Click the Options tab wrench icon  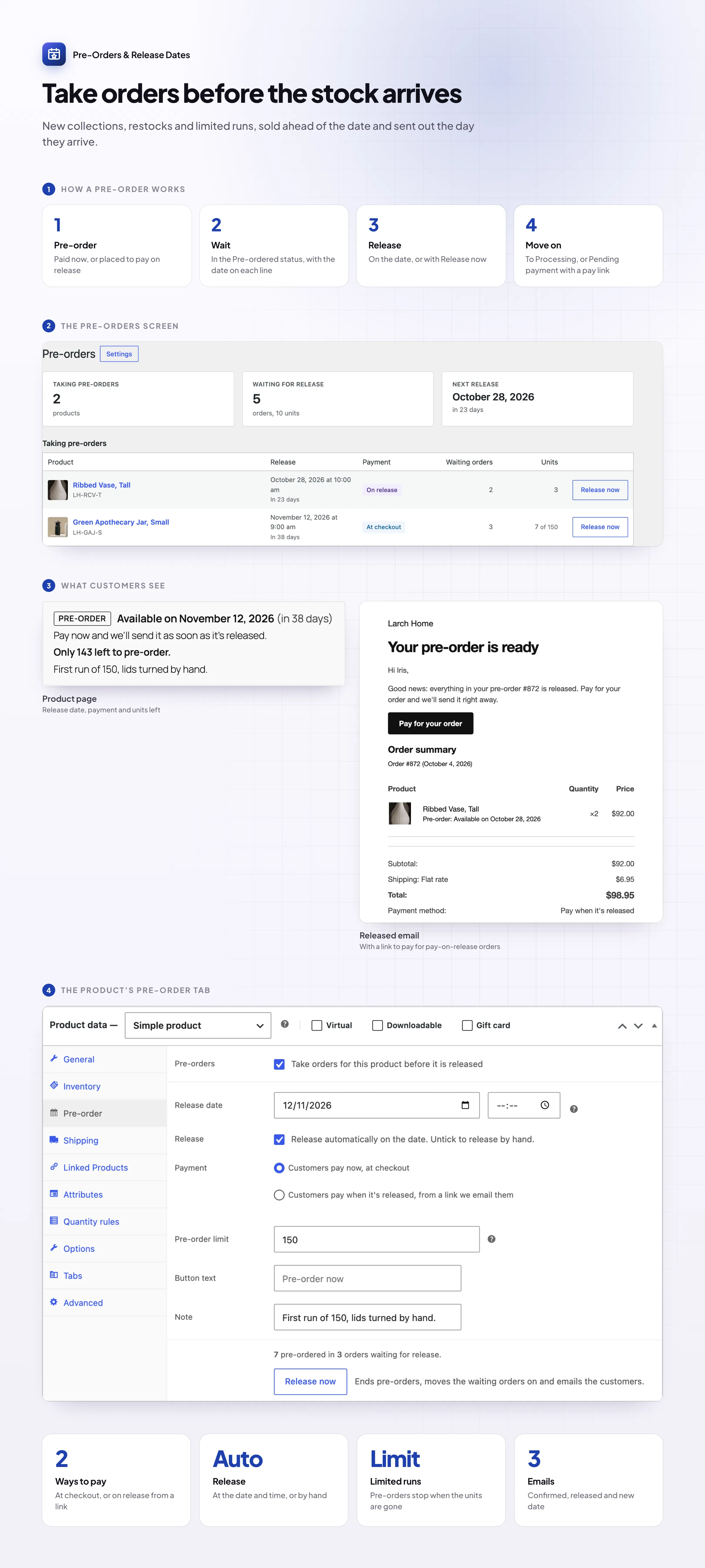coord(53,1248)
